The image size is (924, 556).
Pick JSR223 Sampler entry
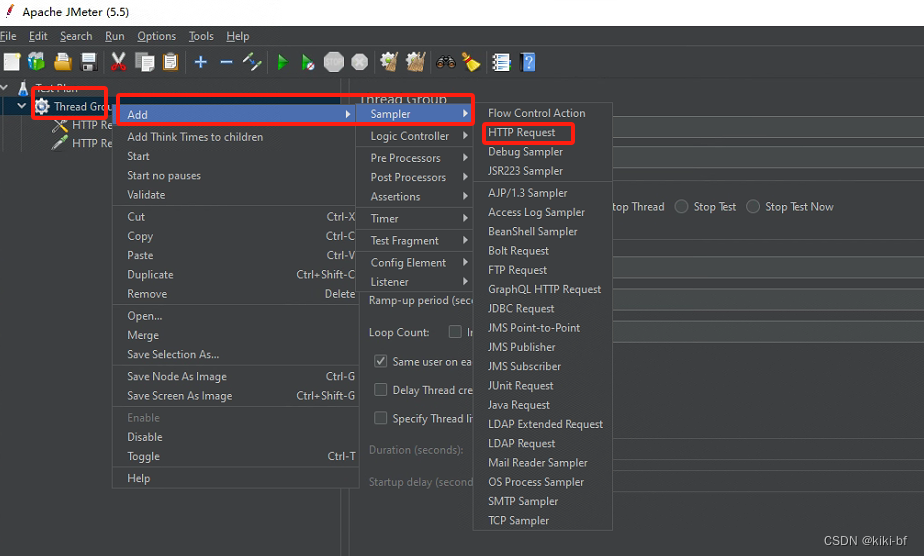tap(543, 171)
